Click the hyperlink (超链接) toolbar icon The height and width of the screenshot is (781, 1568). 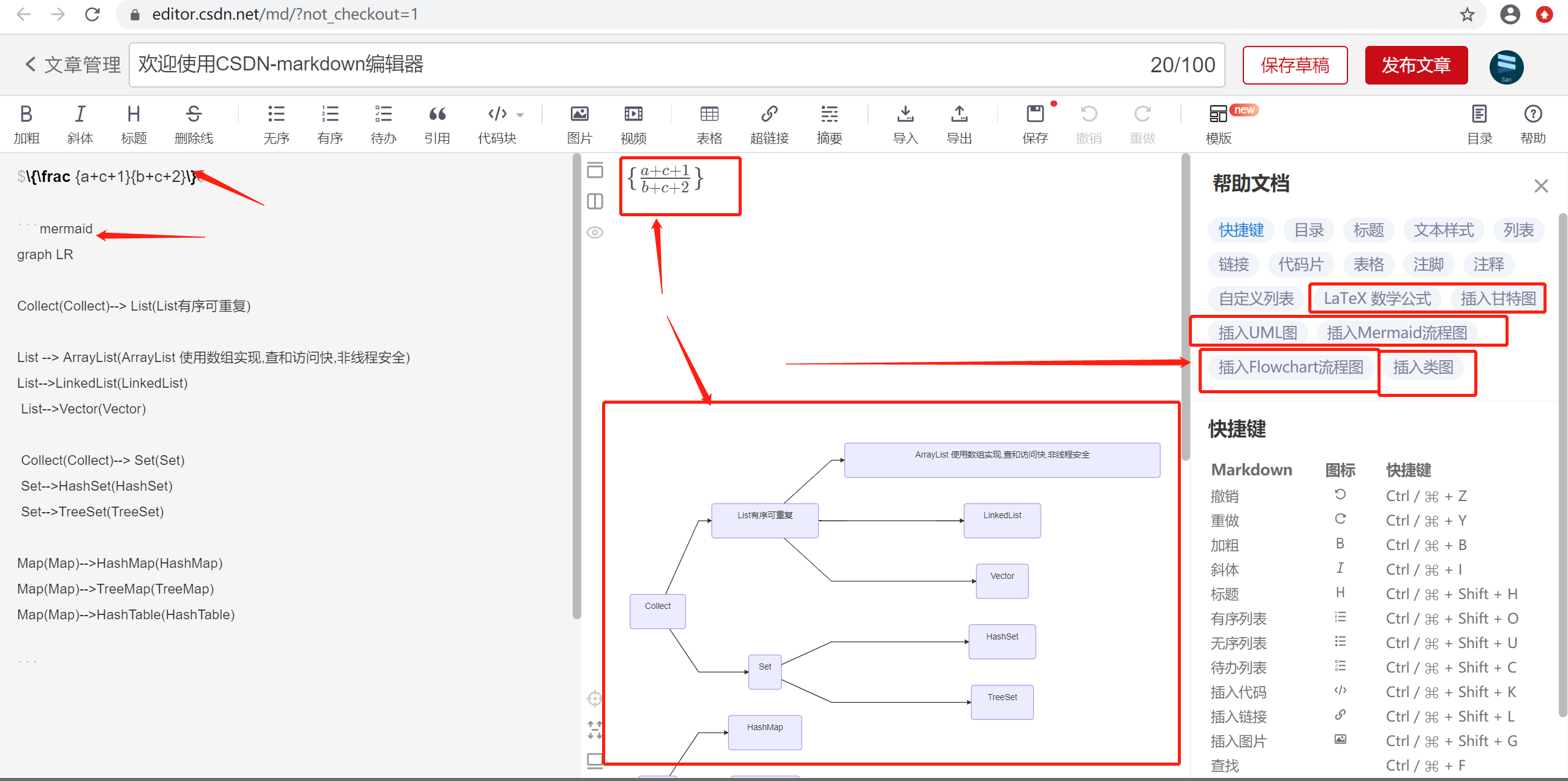[x=769, y=115]
